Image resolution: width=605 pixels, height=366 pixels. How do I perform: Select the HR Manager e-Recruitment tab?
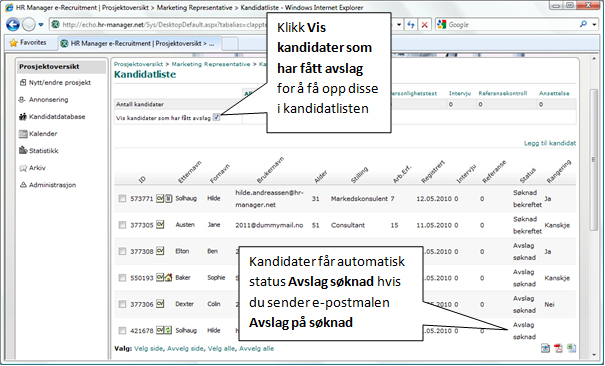tap(139, 43)
